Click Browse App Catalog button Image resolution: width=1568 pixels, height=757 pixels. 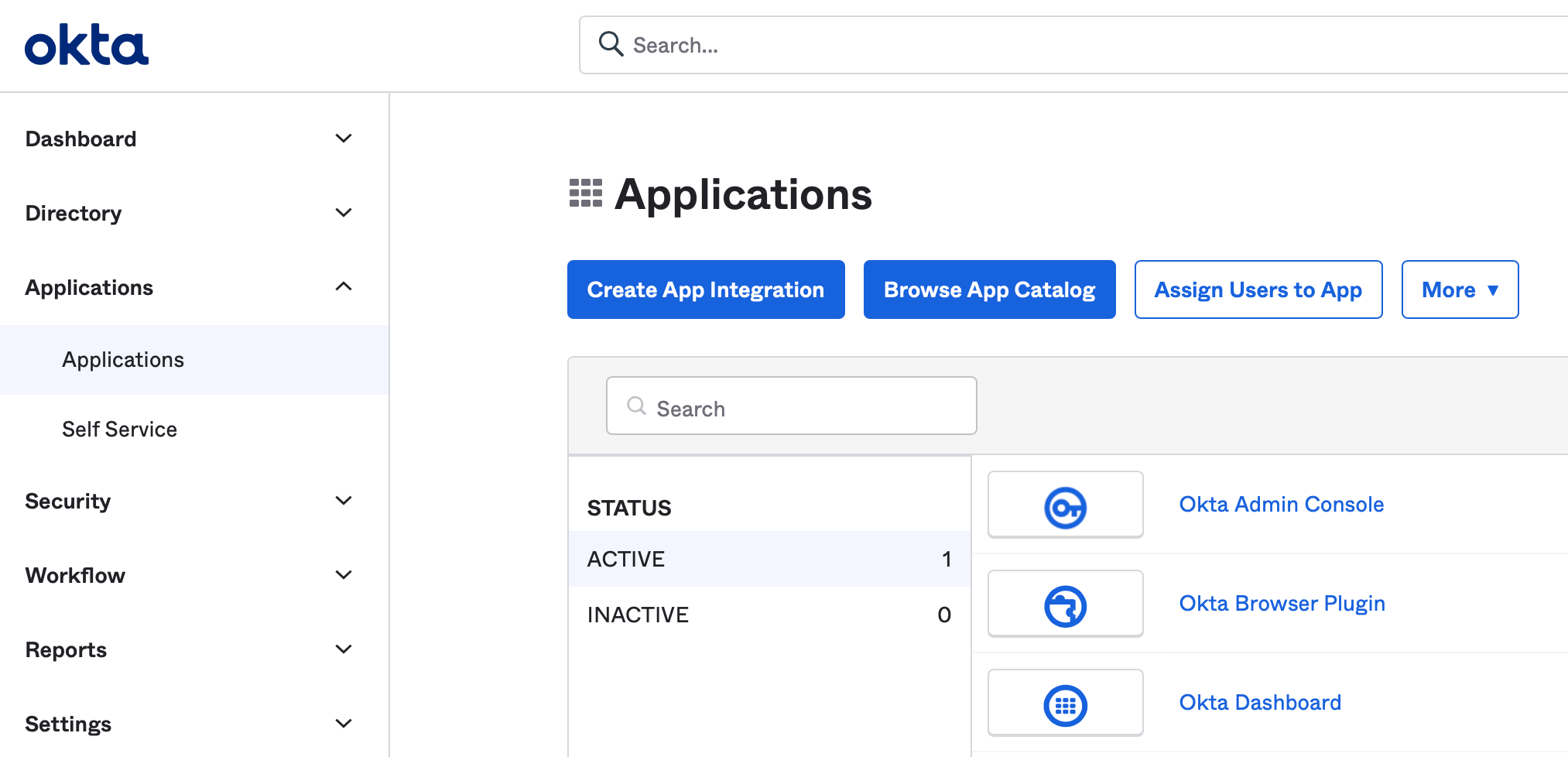pos(989,289)
